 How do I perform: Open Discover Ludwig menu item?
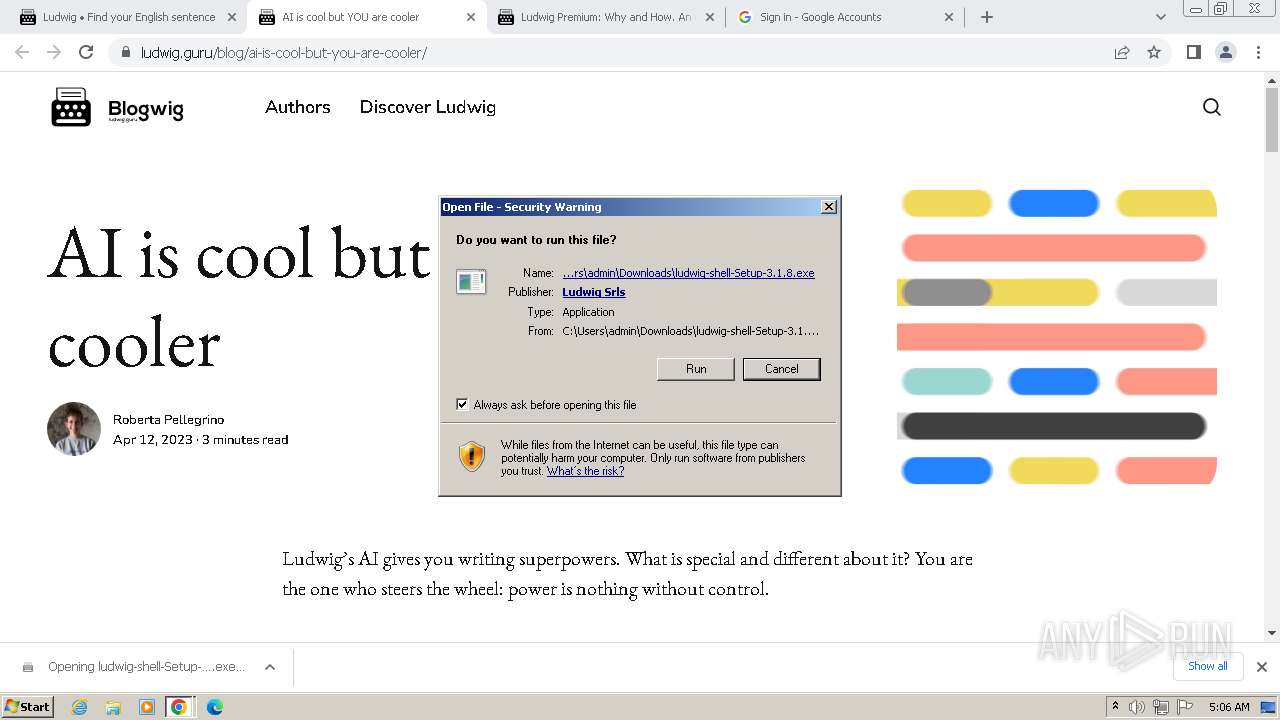click(428, 107)
